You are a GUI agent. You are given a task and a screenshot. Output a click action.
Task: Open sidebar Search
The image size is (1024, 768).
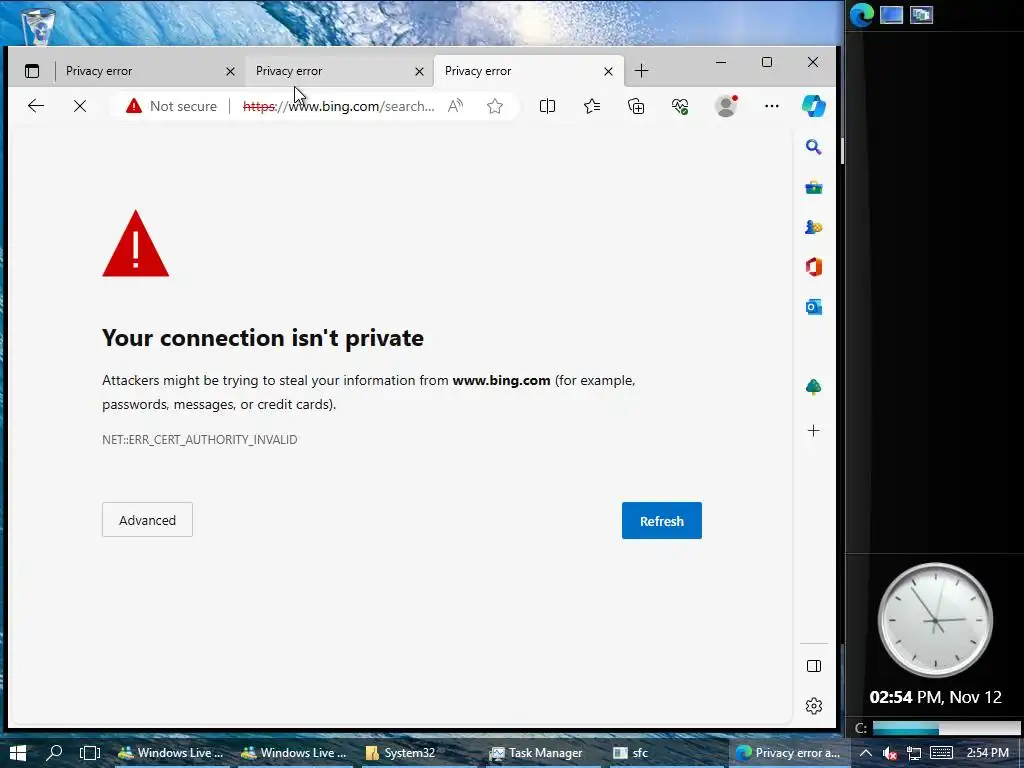coord(813,147)
